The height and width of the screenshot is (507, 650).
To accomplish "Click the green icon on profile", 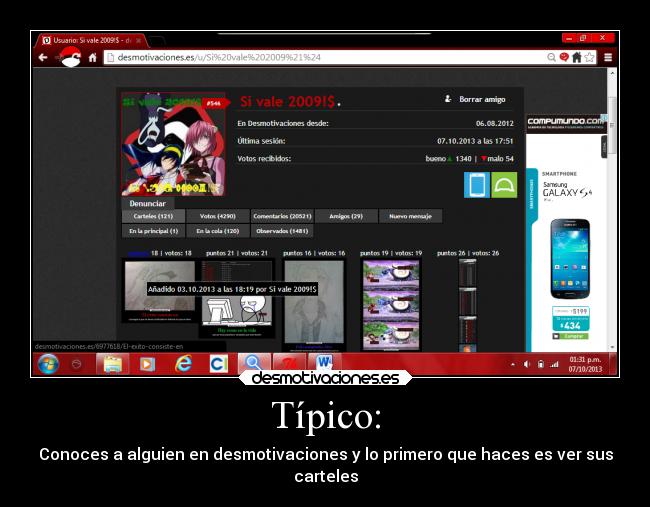I will tap(504, 184).
